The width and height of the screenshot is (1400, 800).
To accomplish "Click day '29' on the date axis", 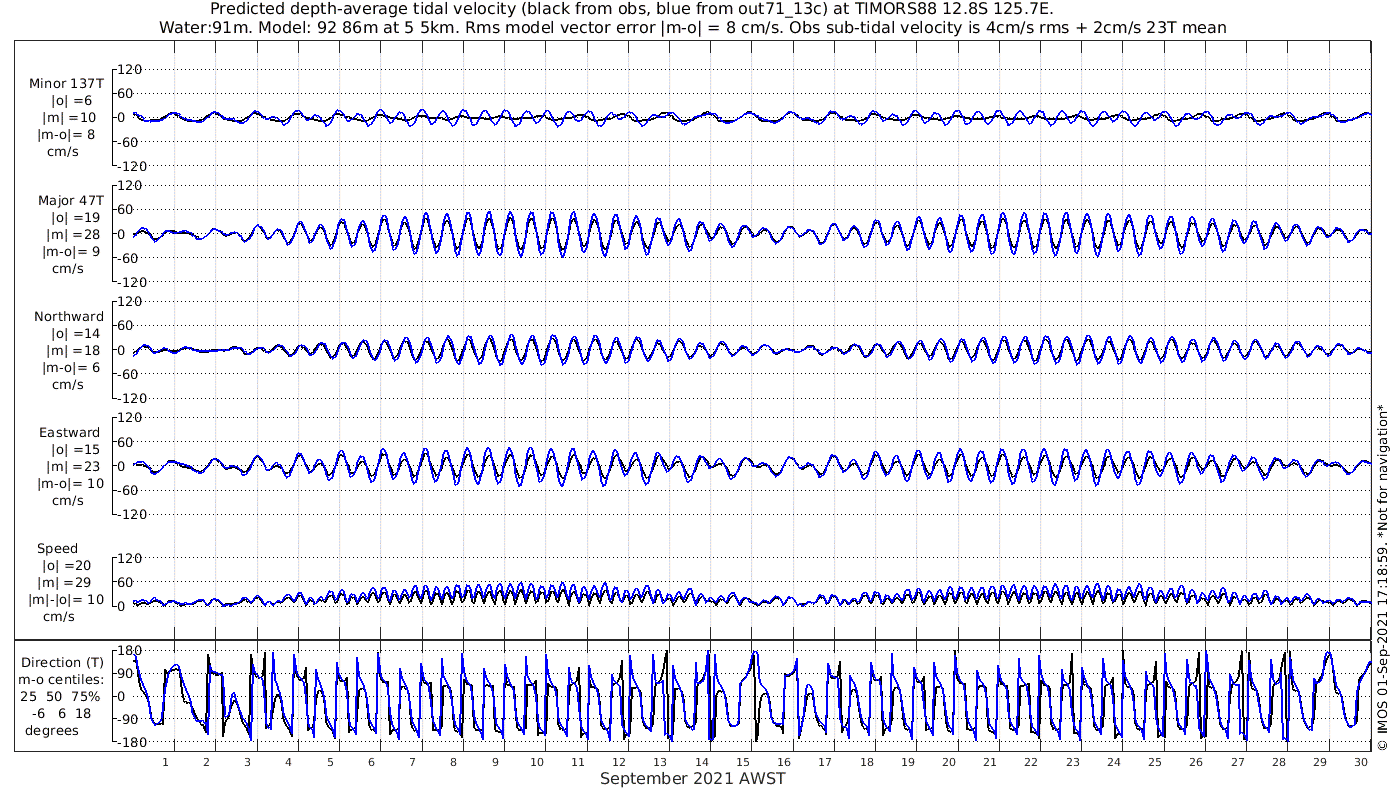I will point(1320,762).
